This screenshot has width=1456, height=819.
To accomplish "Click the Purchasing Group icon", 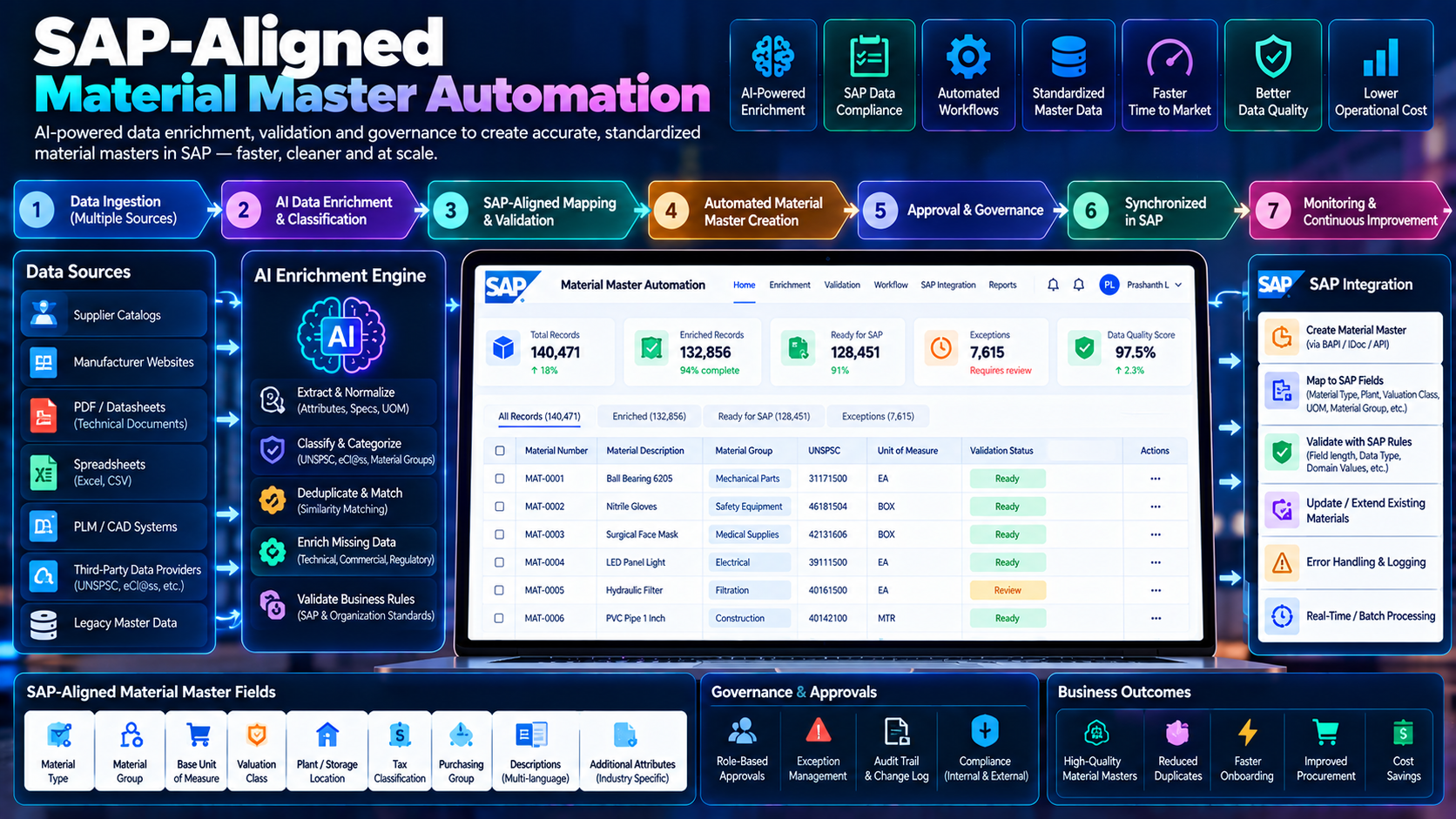I will (461, 735).
